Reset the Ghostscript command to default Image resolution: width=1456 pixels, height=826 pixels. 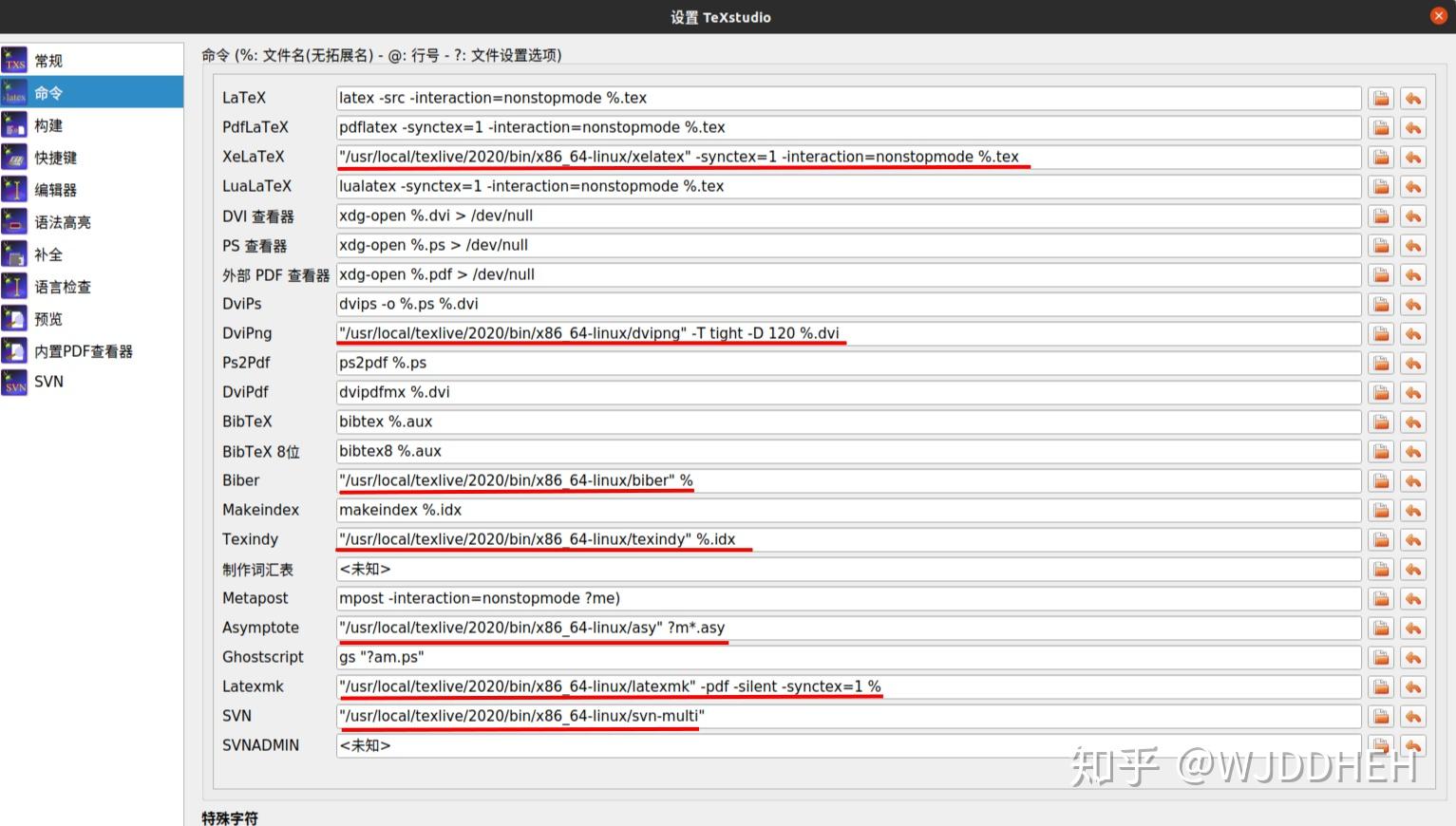1413,658
